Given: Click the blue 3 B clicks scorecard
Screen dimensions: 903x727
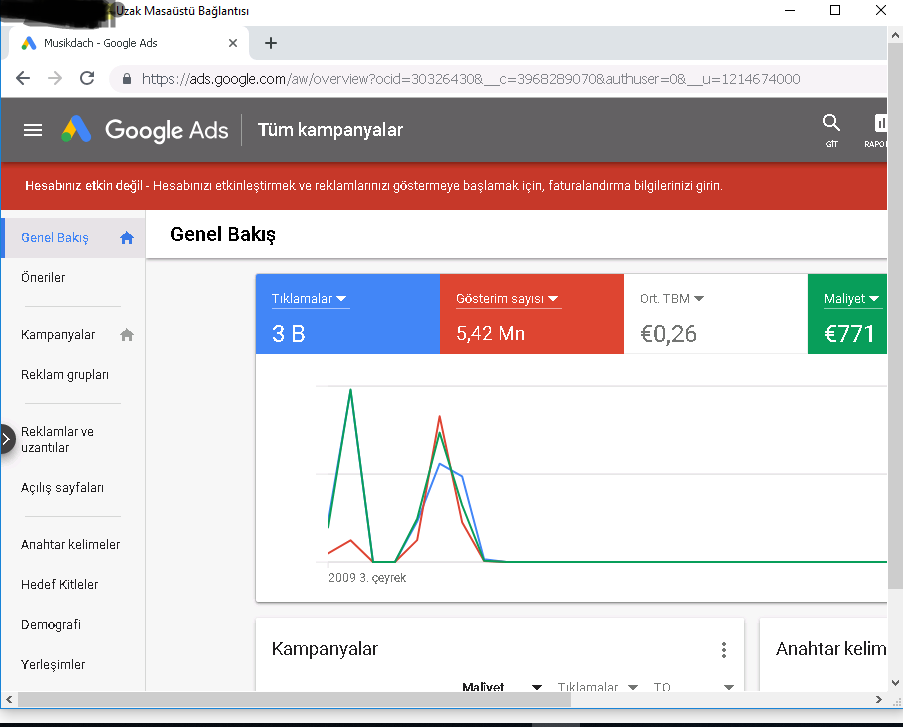Looking at the screenshot, I should [x=348, y=314].
